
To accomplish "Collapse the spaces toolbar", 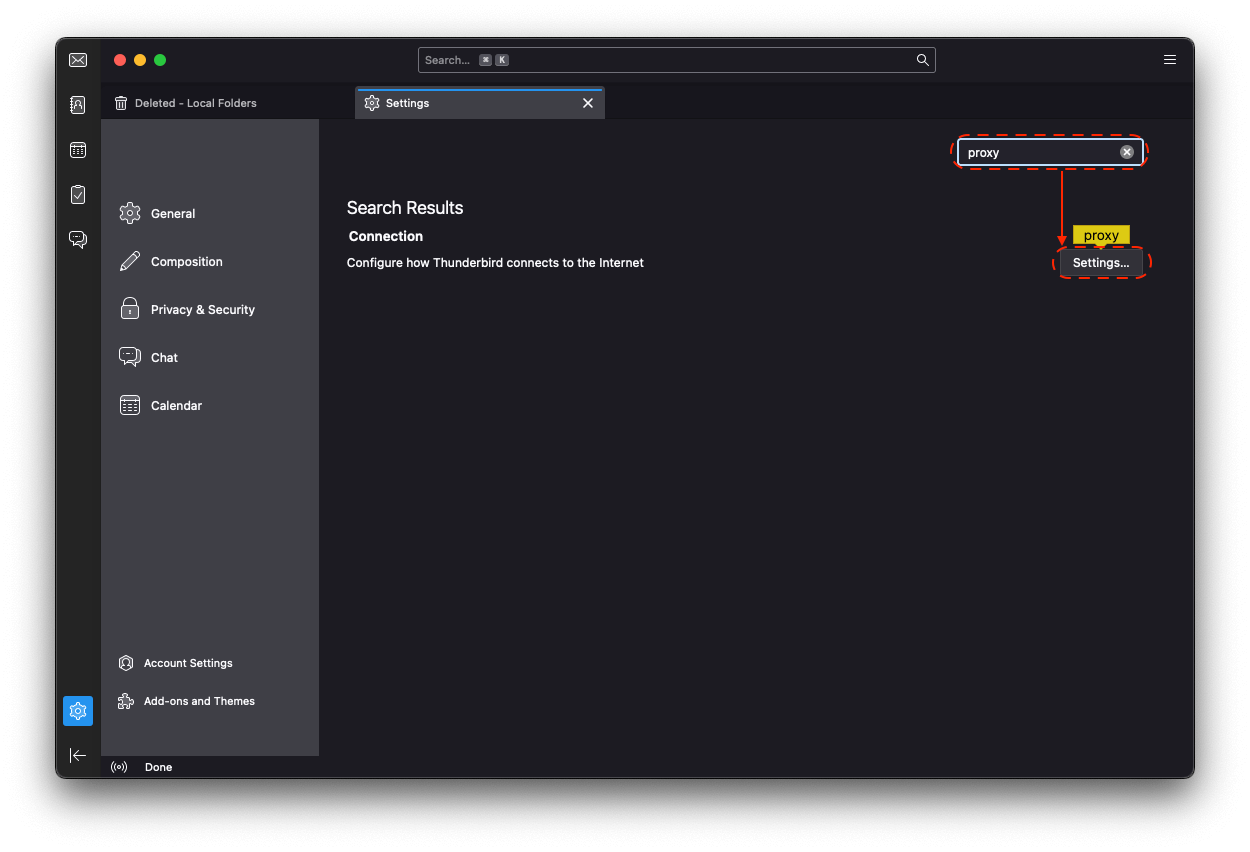I will (x=78, y=755).
